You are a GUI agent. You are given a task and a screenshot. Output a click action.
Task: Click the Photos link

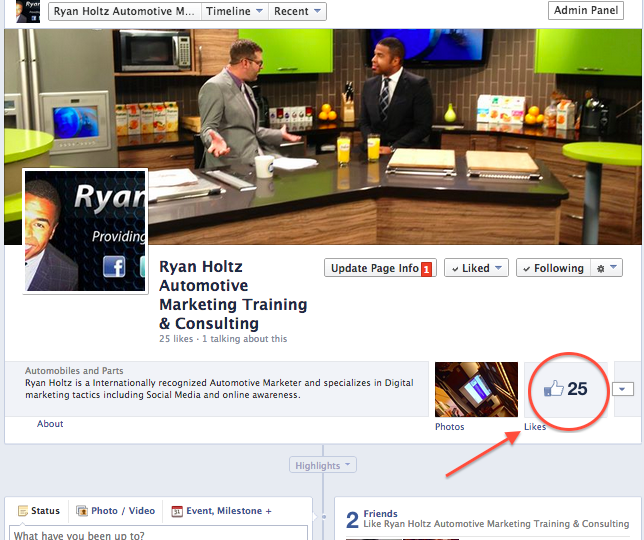[449, 427]
